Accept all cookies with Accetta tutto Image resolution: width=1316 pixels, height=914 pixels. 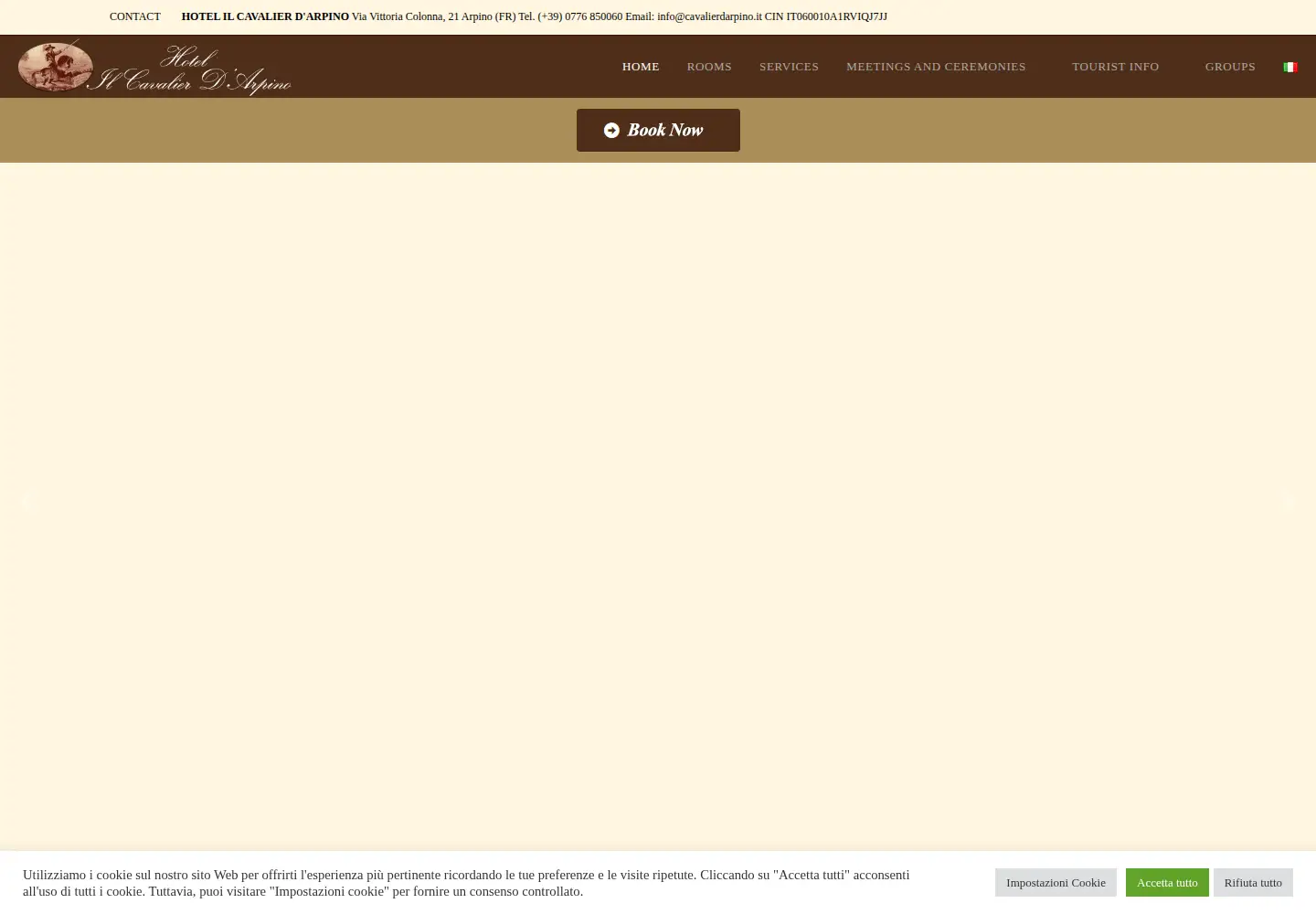pyautogui.click(x=1167, y=882)
